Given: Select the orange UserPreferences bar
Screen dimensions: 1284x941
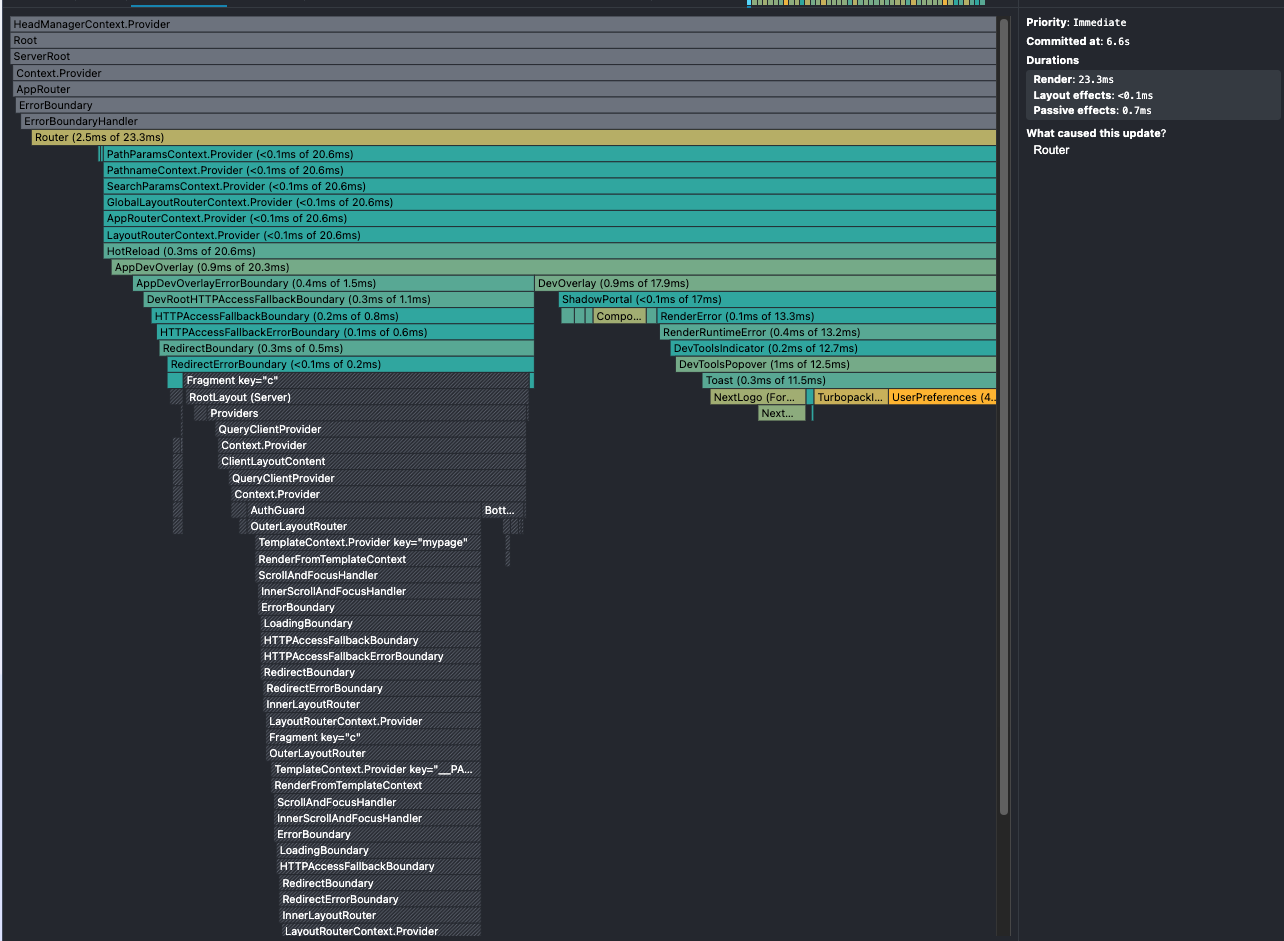Looking at the screenshot, I should click(x=942, y=397).
